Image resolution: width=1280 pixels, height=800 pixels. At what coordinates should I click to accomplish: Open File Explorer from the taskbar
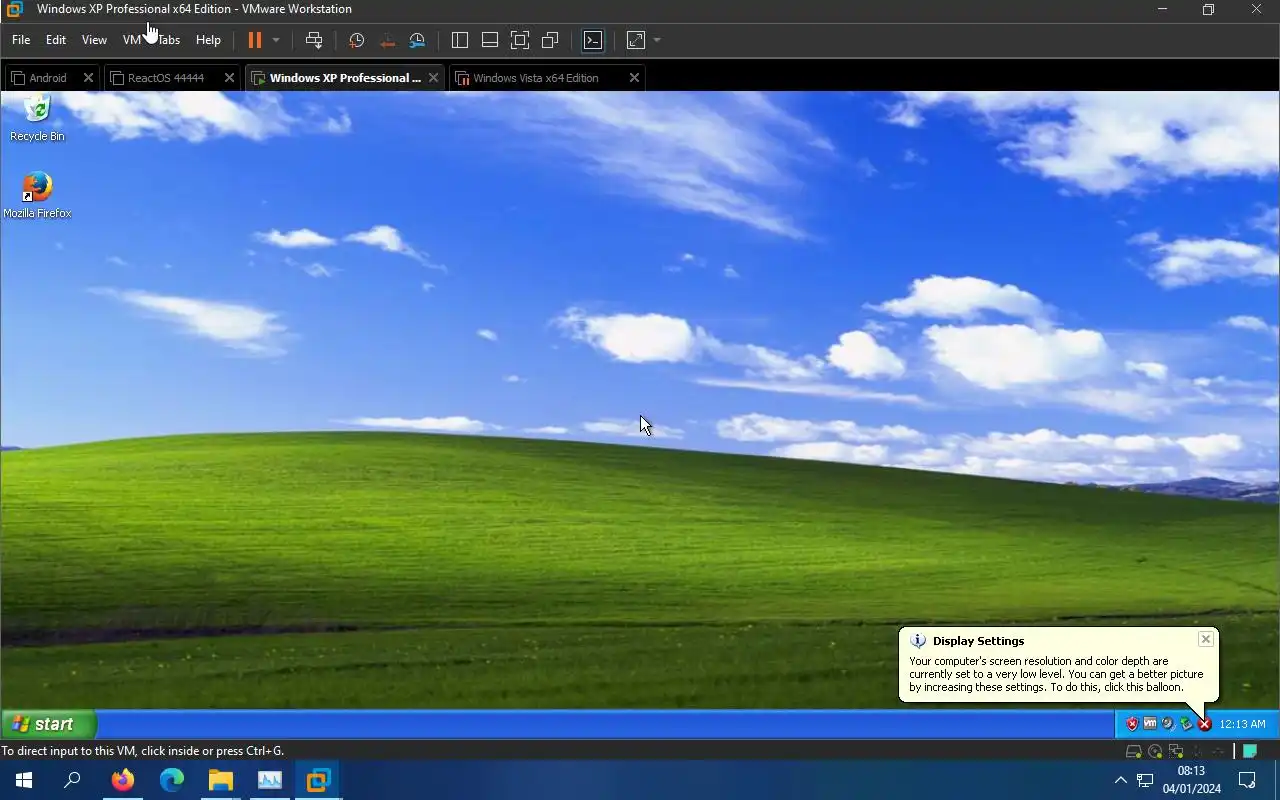[220, 780]
